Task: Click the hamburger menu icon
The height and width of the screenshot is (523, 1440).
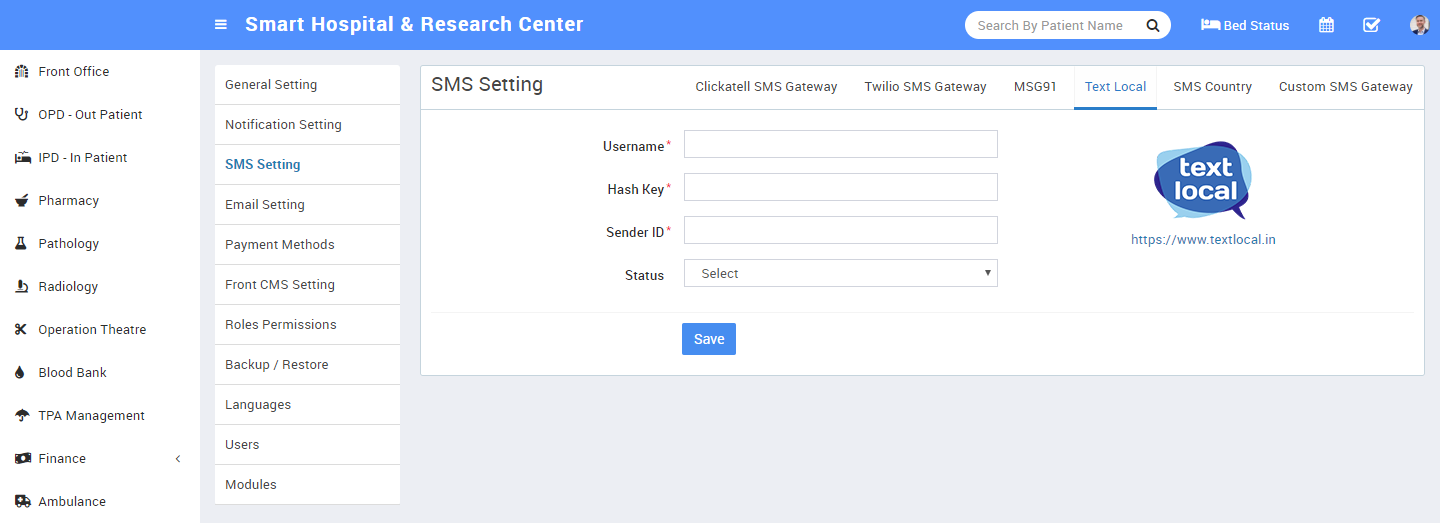Action: [x=221, y=25]
